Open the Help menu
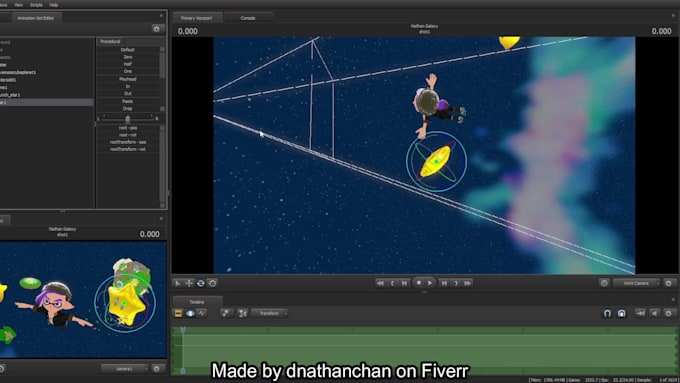This screenshot has width=680, height=383. (x=54, y=5)
